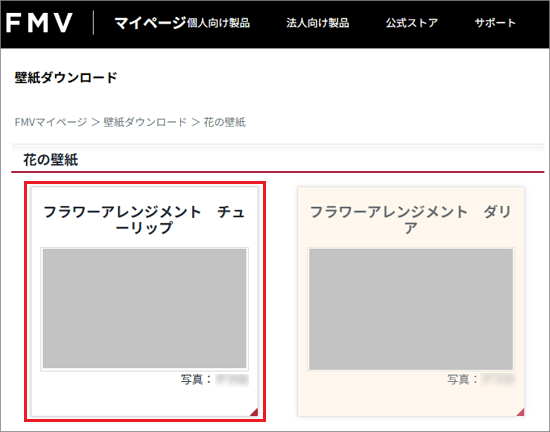The height and width of the screenshot is (432, 550).
Task: Click red corner arrow on ダリア card
Action: click(x=521, y=412)
